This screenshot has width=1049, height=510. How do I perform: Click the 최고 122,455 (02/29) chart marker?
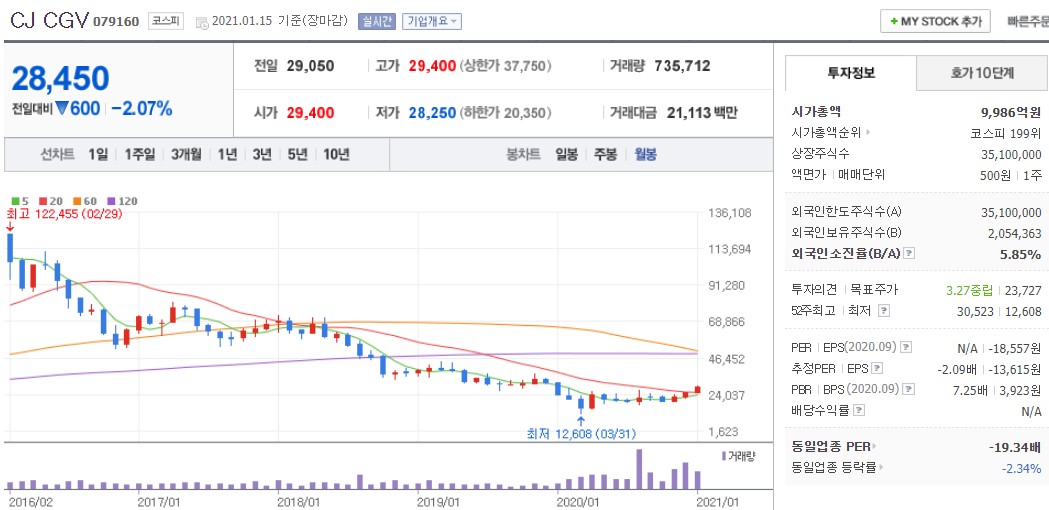click(x=64, y=214)
